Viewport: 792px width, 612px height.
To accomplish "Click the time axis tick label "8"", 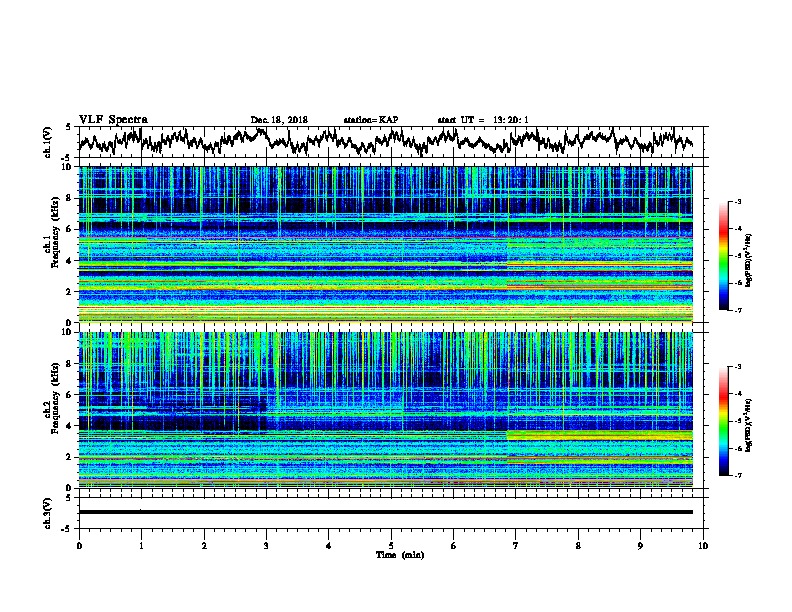I will (578, 546).
